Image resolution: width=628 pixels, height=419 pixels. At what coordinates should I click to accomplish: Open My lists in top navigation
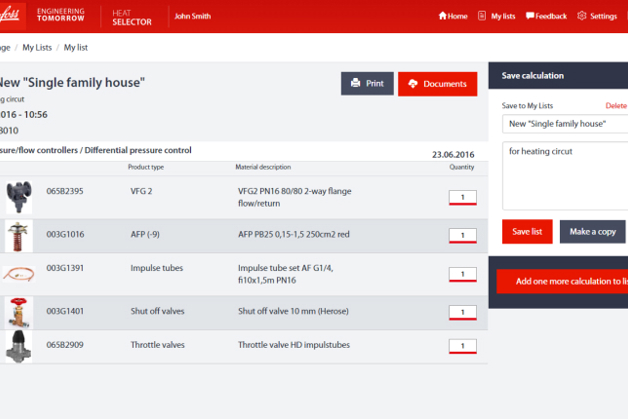pyautogui.click(x=497, y=16)
